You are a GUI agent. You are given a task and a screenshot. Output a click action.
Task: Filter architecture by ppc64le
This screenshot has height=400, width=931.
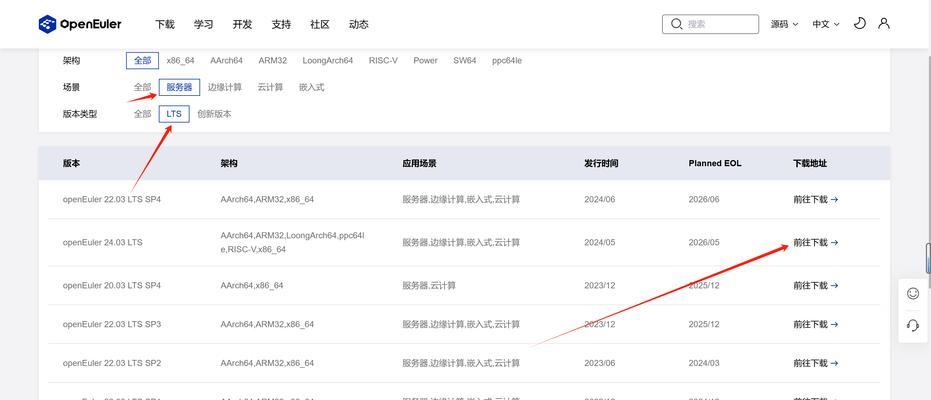[507, 61]
